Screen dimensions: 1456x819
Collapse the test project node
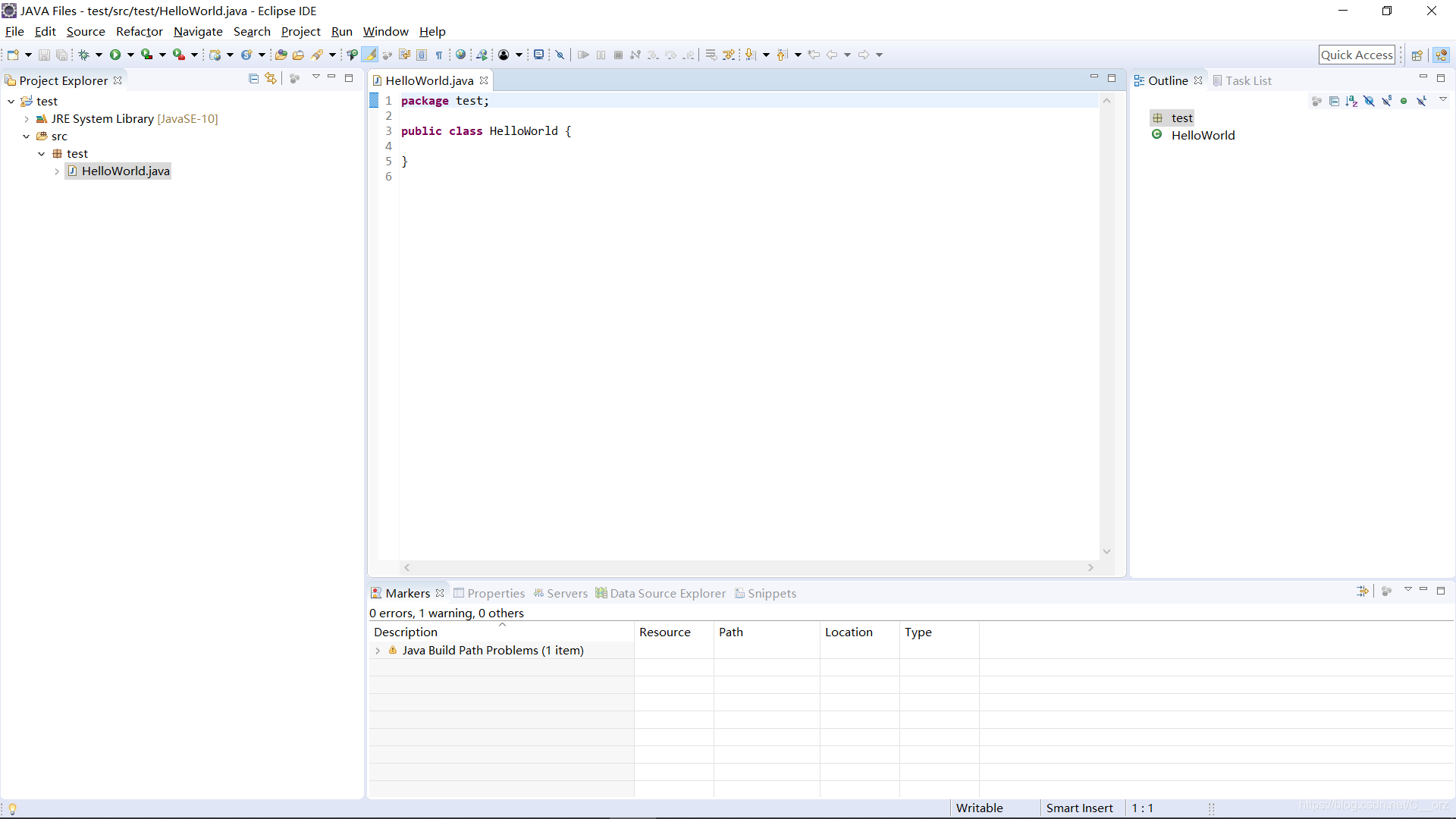(x=11, y=102)
